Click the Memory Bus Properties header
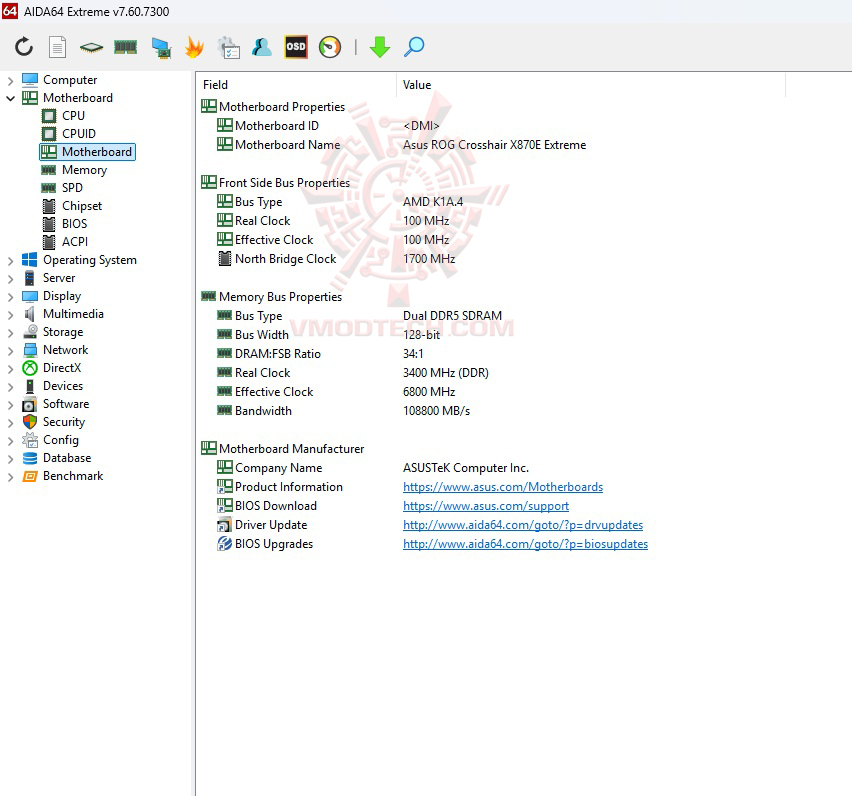The width and height of the screenshot is (852, 796). [x=272, y=297]
